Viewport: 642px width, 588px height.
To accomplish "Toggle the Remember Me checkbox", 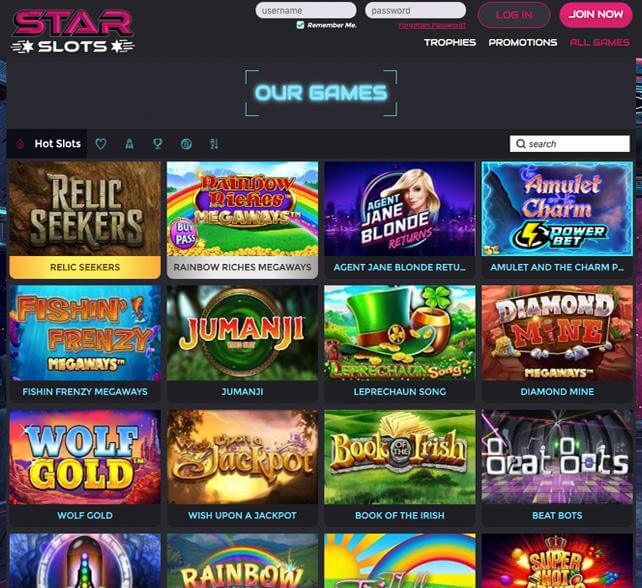I will pos(300,25).
